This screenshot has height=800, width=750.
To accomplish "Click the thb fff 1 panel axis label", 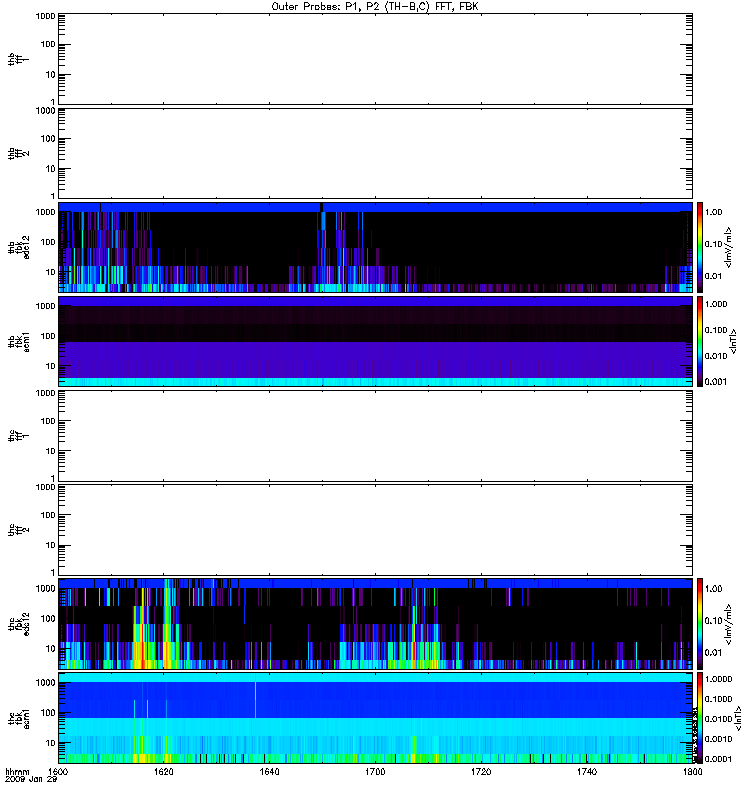I will click(x=18, y=59).
